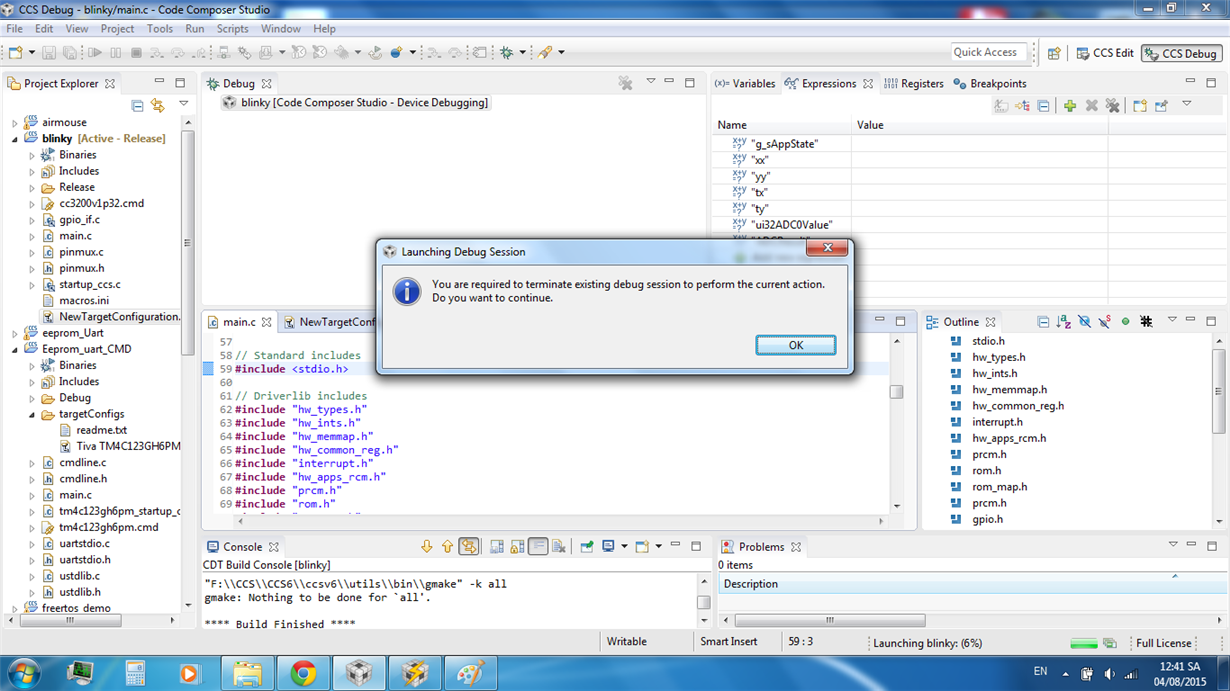Image resolution: width=1230 pixels, height=691 pixels.
Task: Select the Resume debug toolbar icon
Action: (x=96, y=52)
